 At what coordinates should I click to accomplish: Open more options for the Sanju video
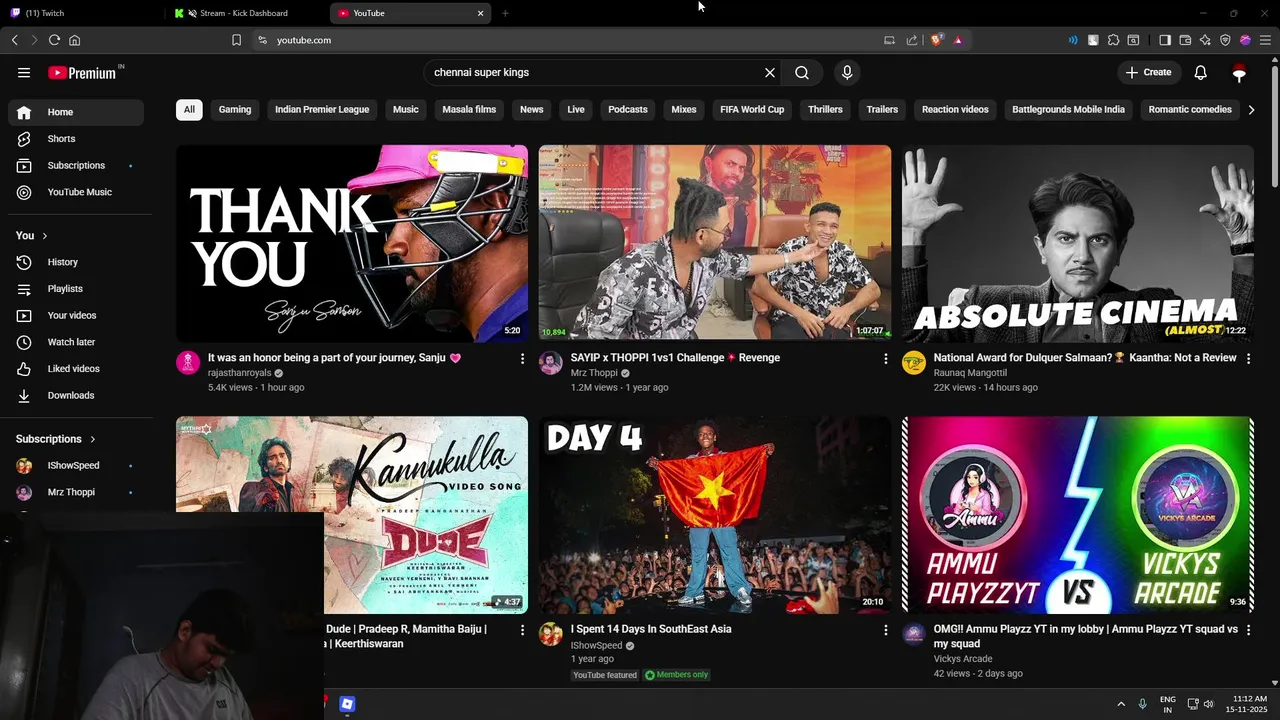coord(522,358)
